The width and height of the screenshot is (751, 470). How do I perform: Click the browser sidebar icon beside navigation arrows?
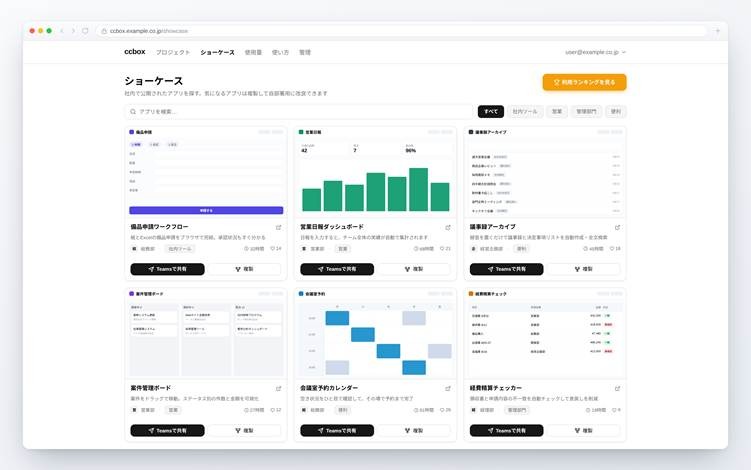(85, 31)
